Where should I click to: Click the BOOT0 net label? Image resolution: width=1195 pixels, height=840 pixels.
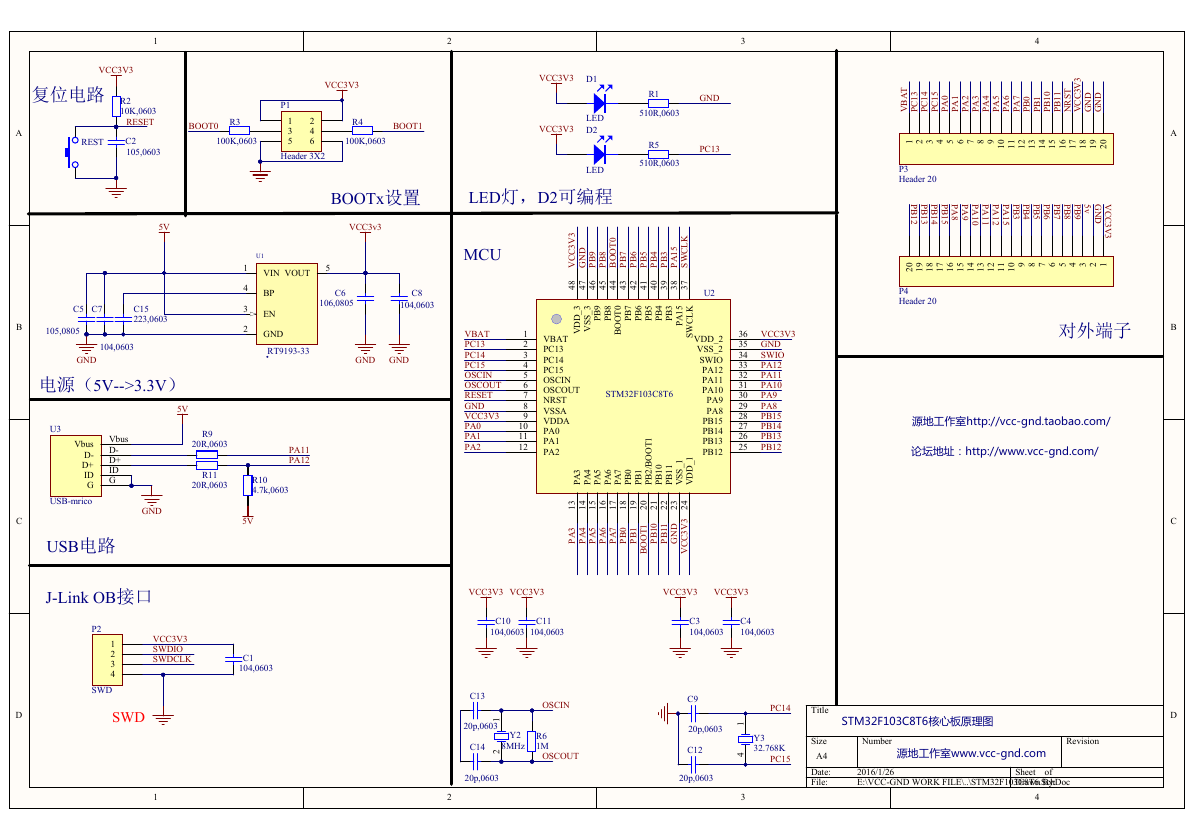pos(203,126)
